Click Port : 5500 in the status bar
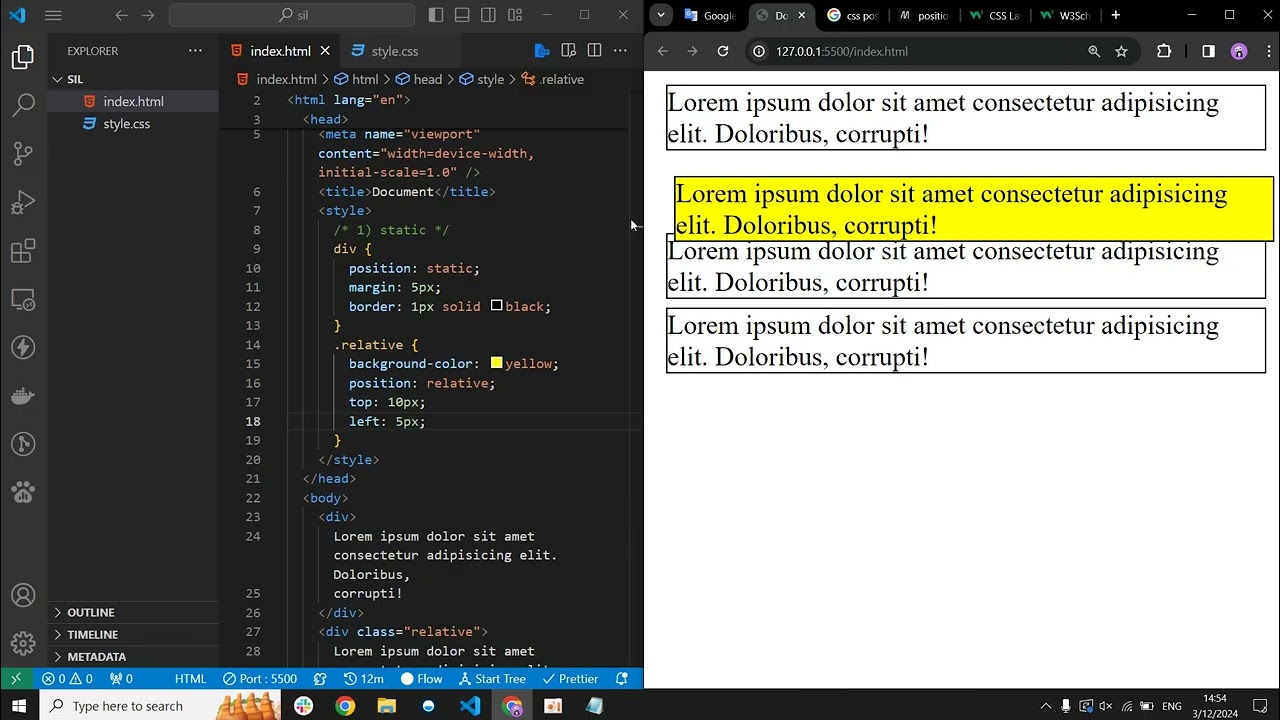1280x720 pixels. click(260, 679)
